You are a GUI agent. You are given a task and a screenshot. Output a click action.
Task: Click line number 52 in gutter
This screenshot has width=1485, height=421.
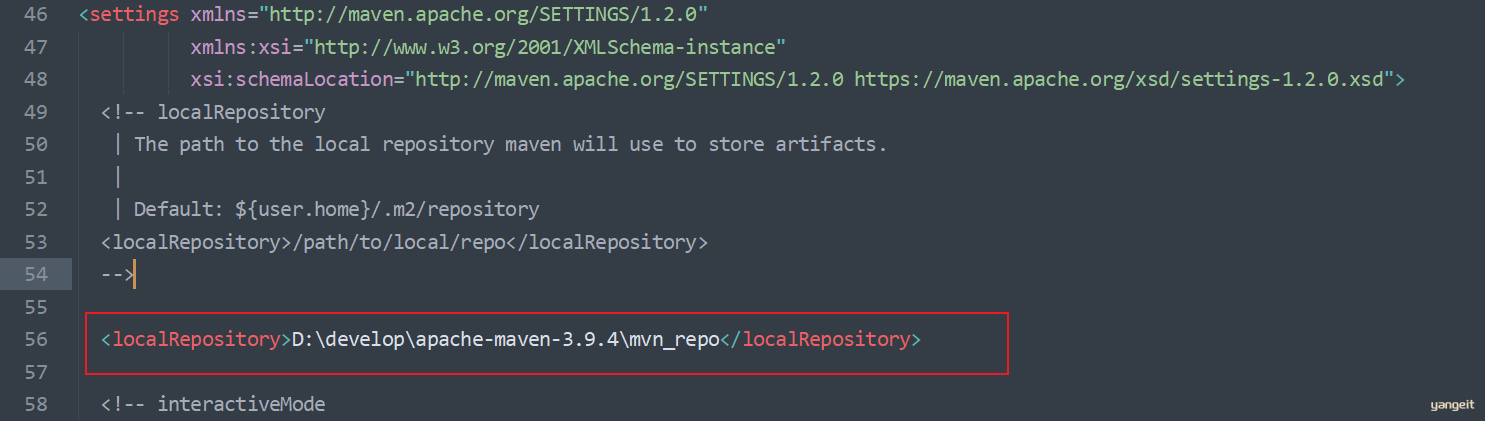(36, 209)
